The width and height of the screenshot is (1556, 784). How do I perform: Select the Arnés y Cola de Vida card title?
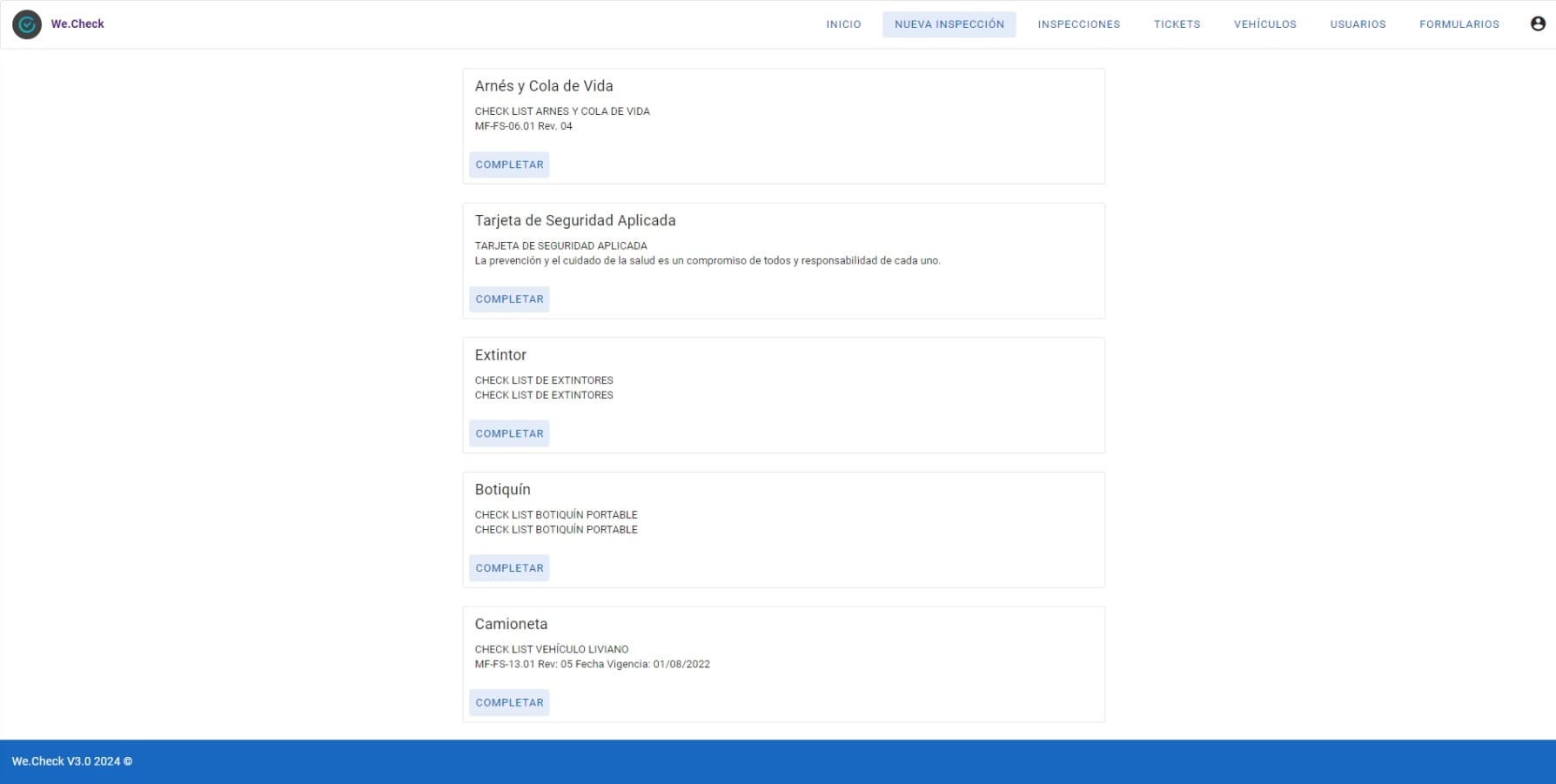(x=544, y=86)
